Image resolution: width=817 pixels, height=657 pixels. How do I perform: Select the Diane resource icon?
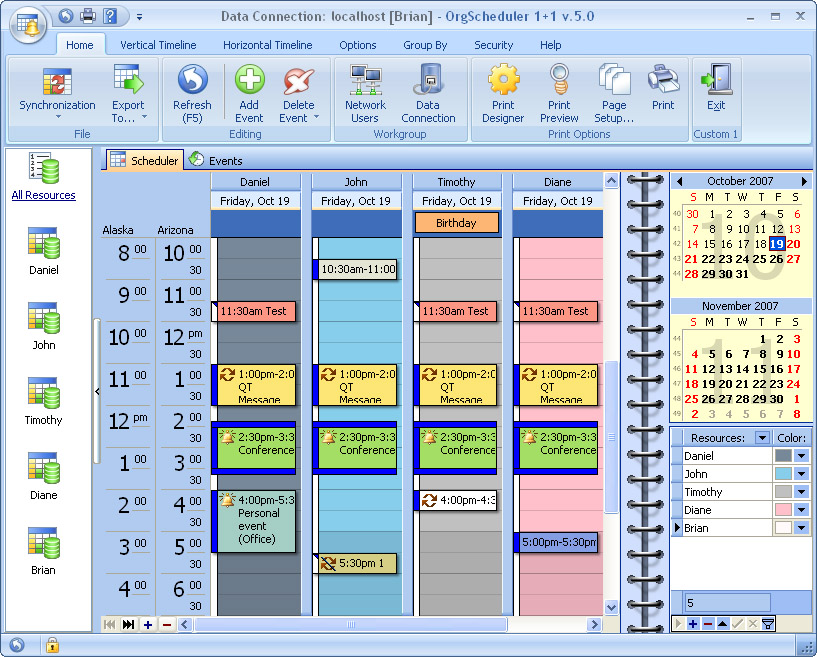[x=44, y=468]
